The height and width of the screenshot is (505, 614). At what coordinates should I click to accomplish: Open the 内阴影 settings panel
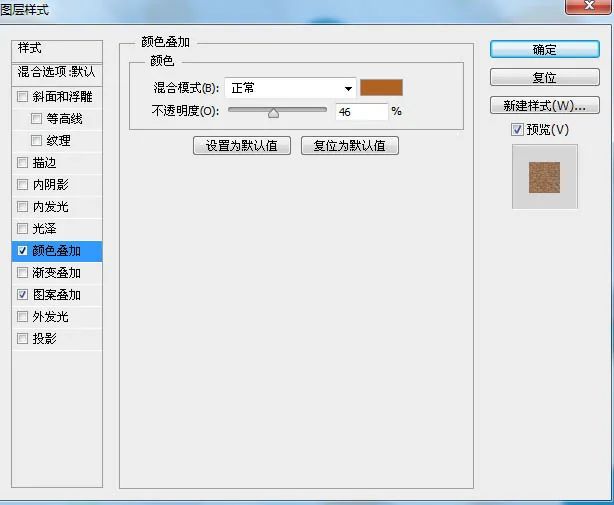point(51,184)
